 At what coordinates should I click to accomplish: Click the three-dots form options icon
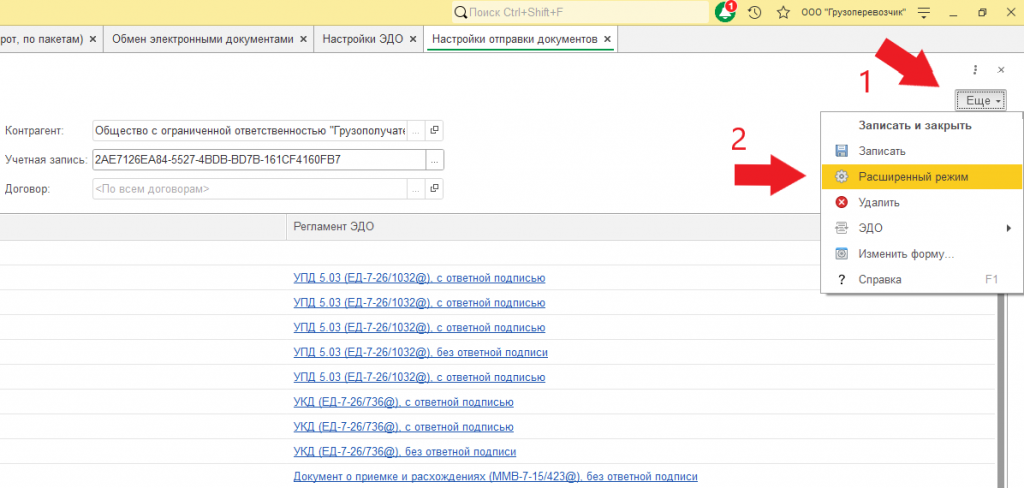click(975, 69)
